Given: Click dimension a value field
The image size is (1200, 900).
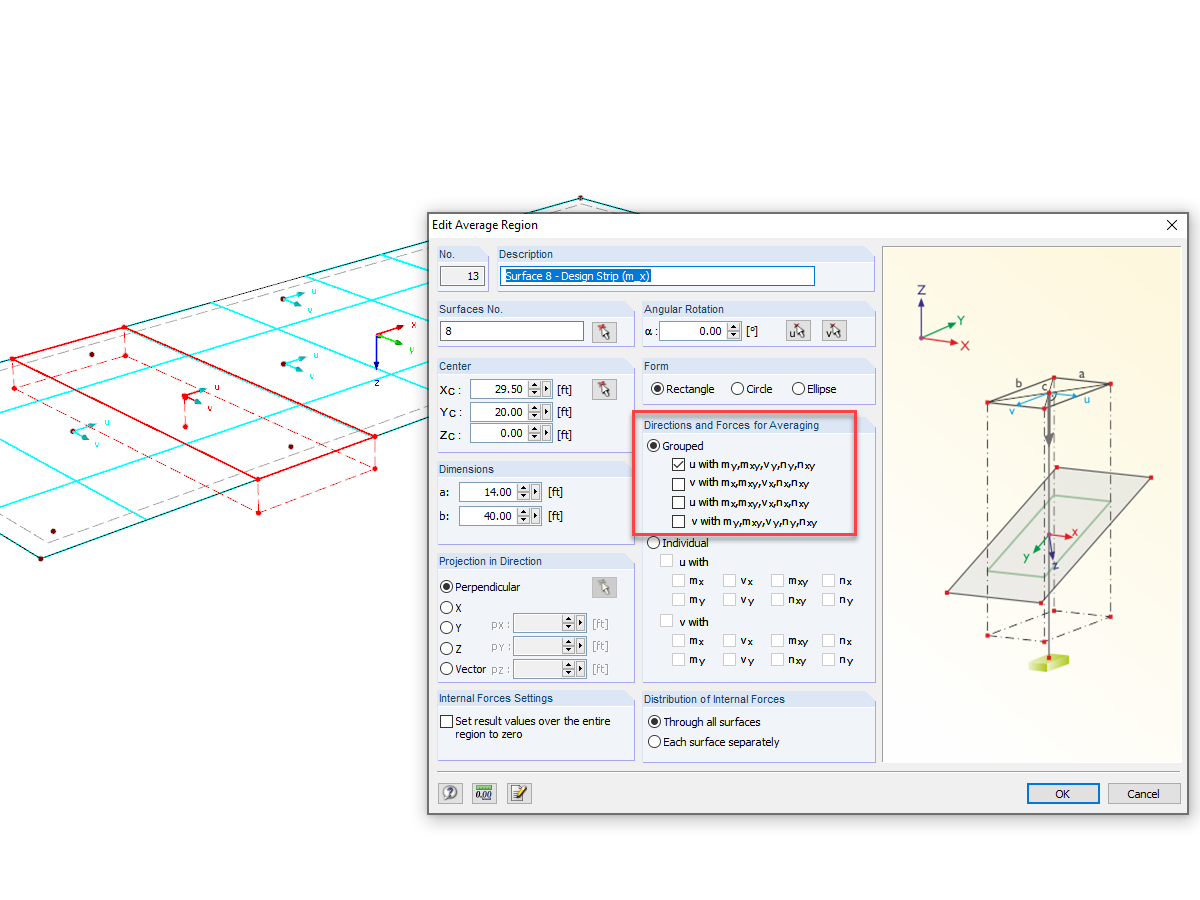Looking at the screenshot, I should (487, 492).
